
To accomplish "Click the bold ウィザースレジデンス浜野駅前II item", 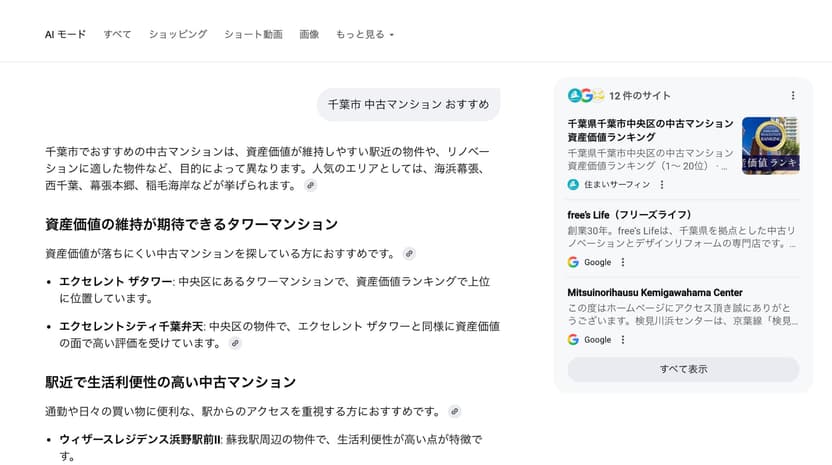I will pyautogui.click(x=140, y=440).
